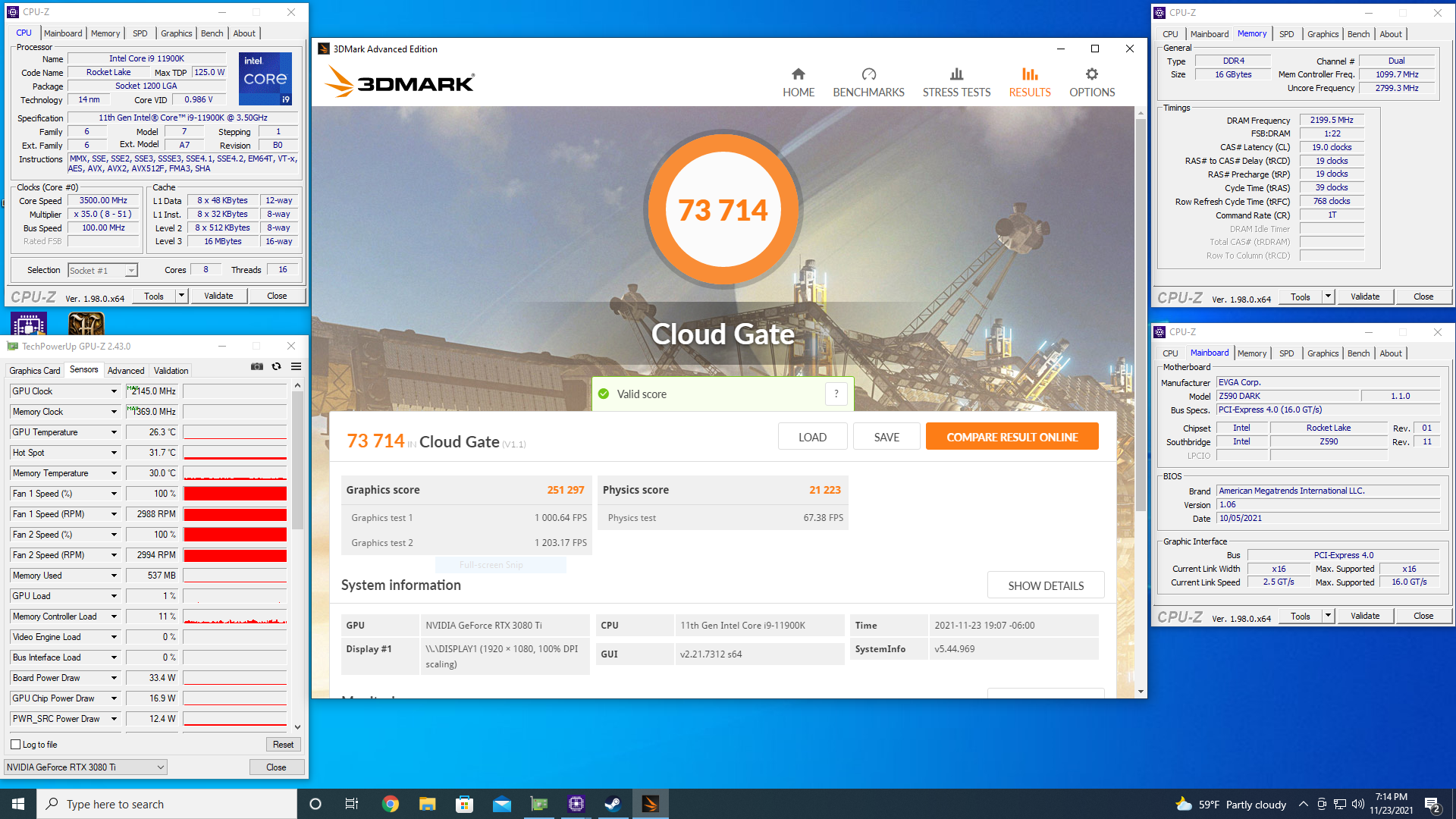This screenshot has width=1456, height=819.
Task: Click the 73 714 score circle
Action: pyautogui.click(x=723, y=209)
